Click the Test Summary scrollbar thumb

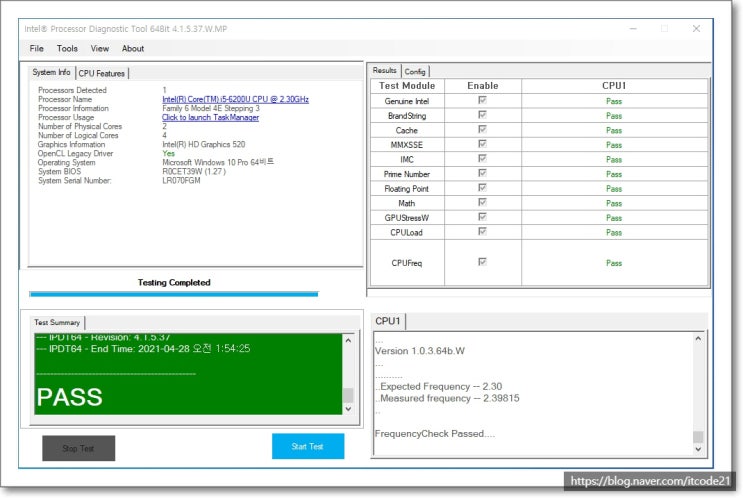348,395
